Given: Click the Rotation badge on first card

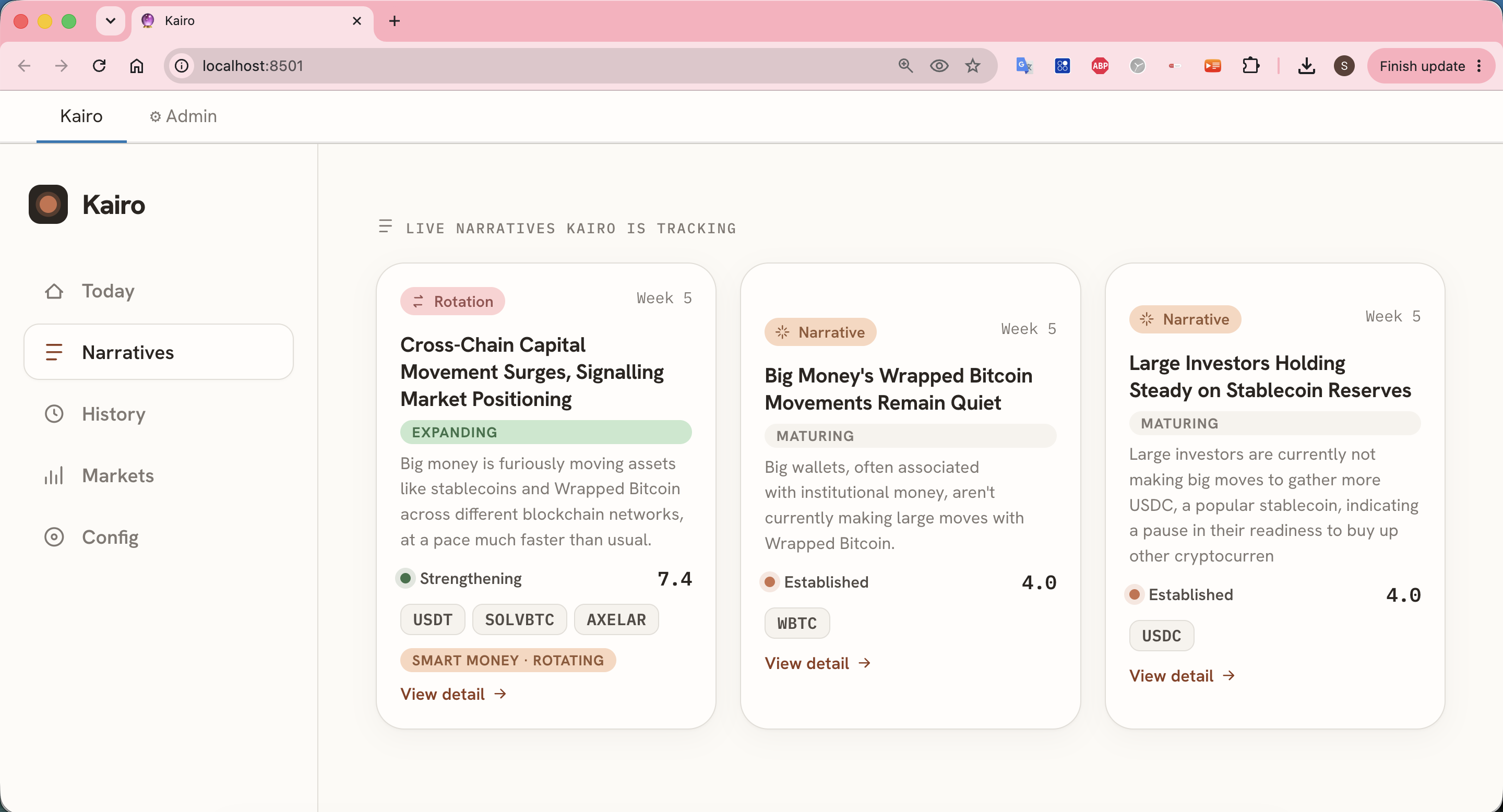Looking at the screenshot, I should [452, 301].
